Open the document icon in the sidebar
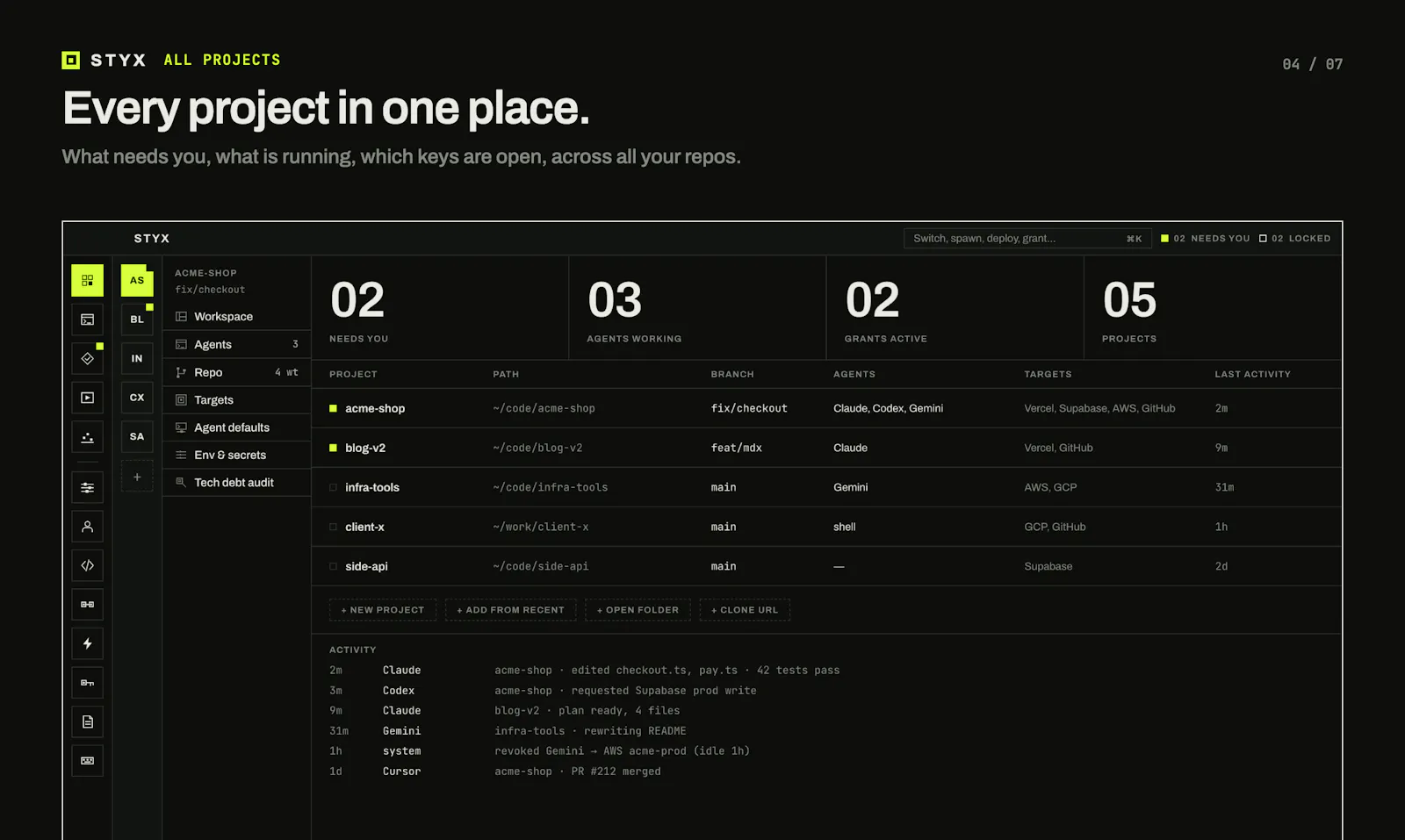Viewport: 1405px width, 840px height. click(x=87, y=722)
